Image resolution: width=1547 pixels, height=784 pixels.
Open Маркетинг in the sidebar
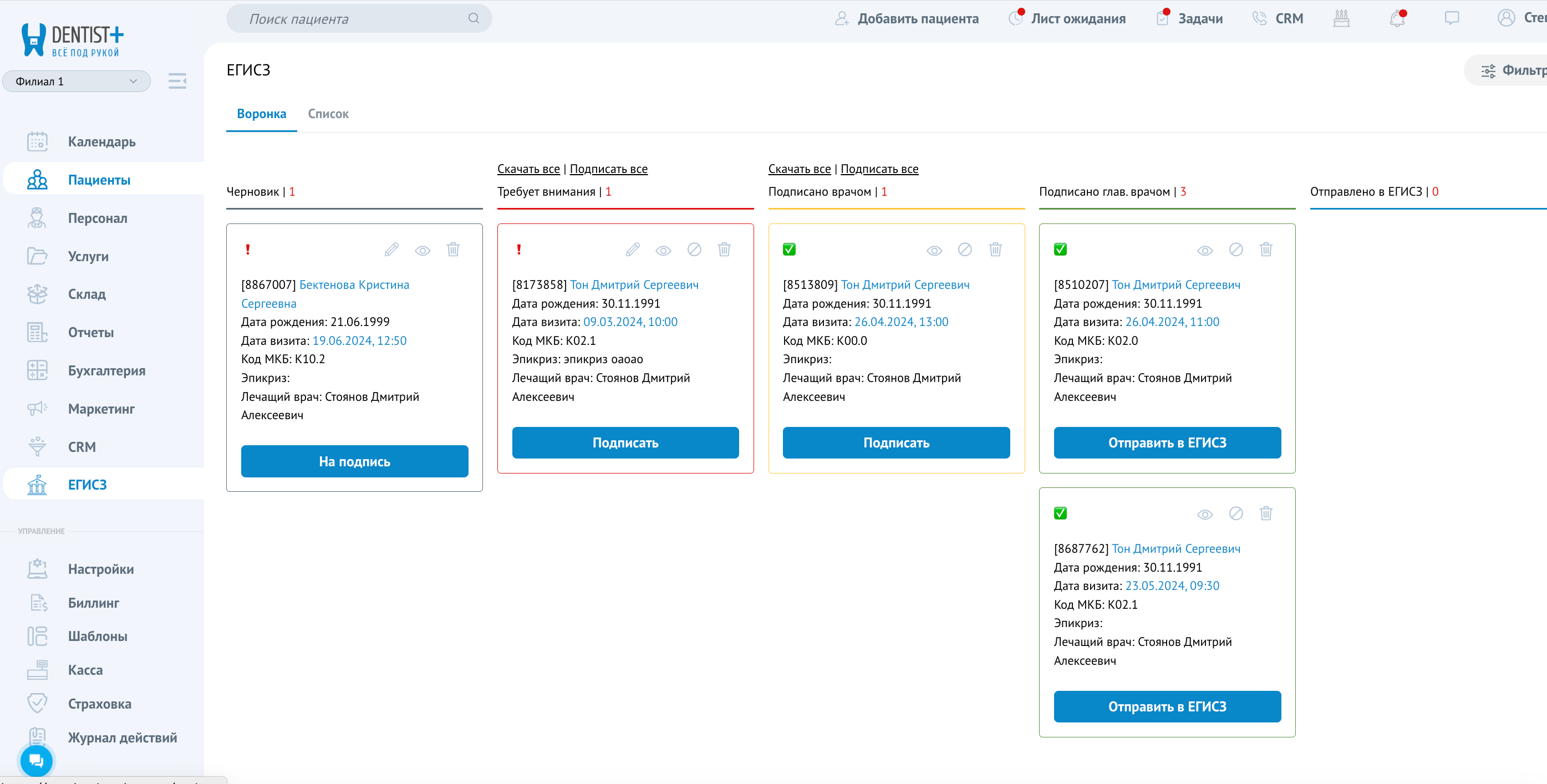pyautogui.click(x=103, y=409)
